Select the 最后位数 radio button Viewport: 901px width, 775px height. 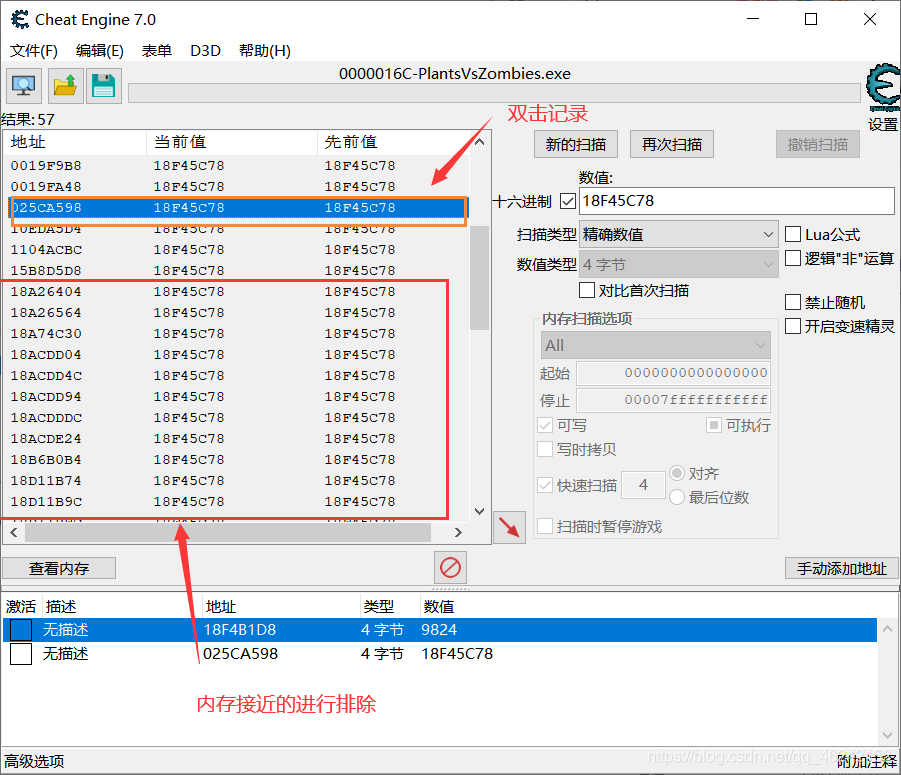[x=677, y=497]
